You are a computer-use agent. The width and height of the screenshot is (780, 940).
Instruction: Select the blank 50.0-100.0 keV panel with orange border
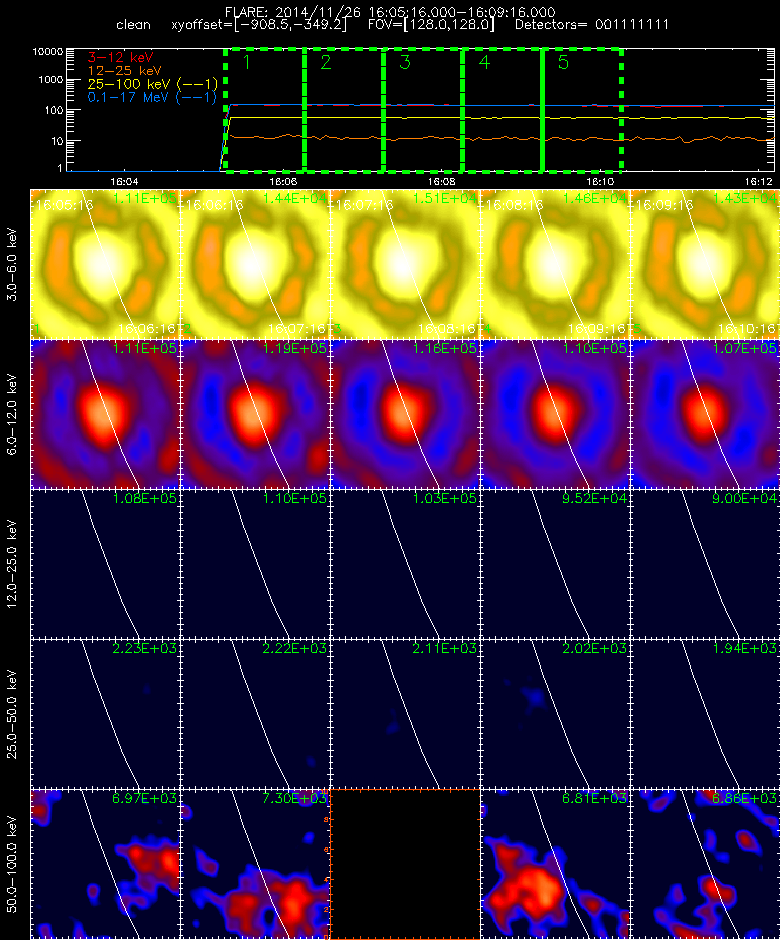405,864
